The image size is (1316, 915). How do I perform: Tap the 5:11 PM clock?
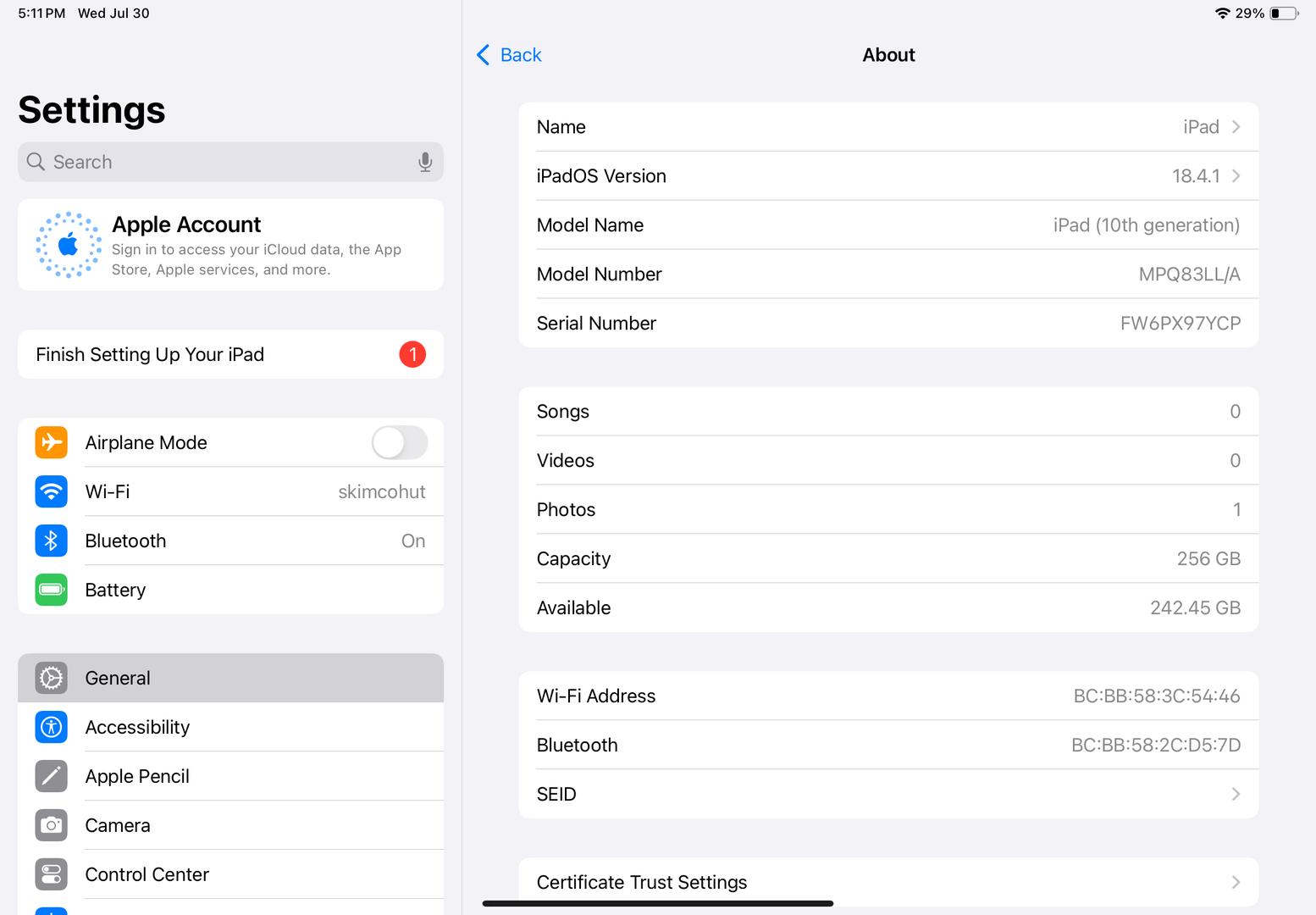click(41, 13)
